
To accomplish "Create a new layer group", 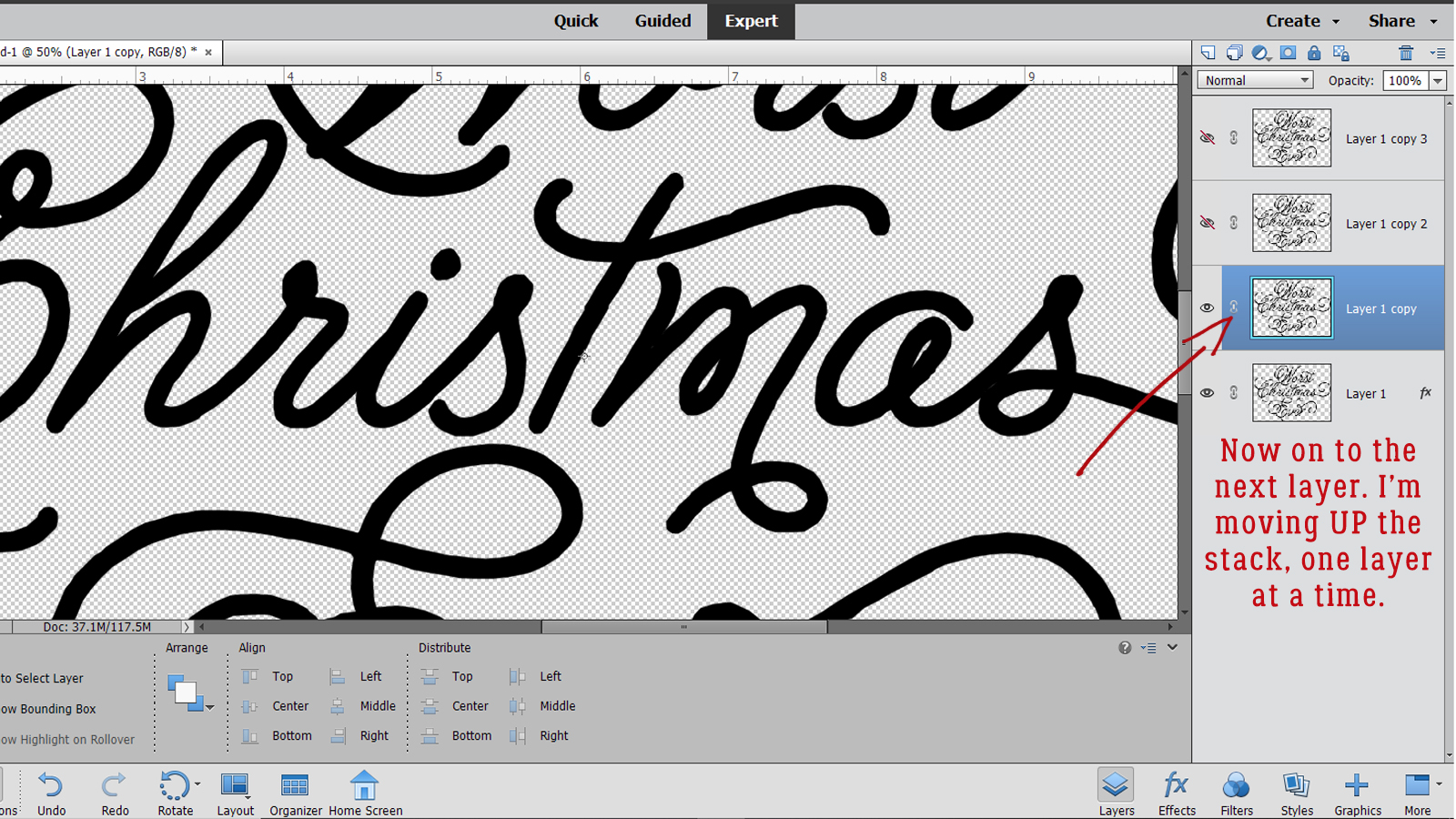I will [x=1234, y=53].
